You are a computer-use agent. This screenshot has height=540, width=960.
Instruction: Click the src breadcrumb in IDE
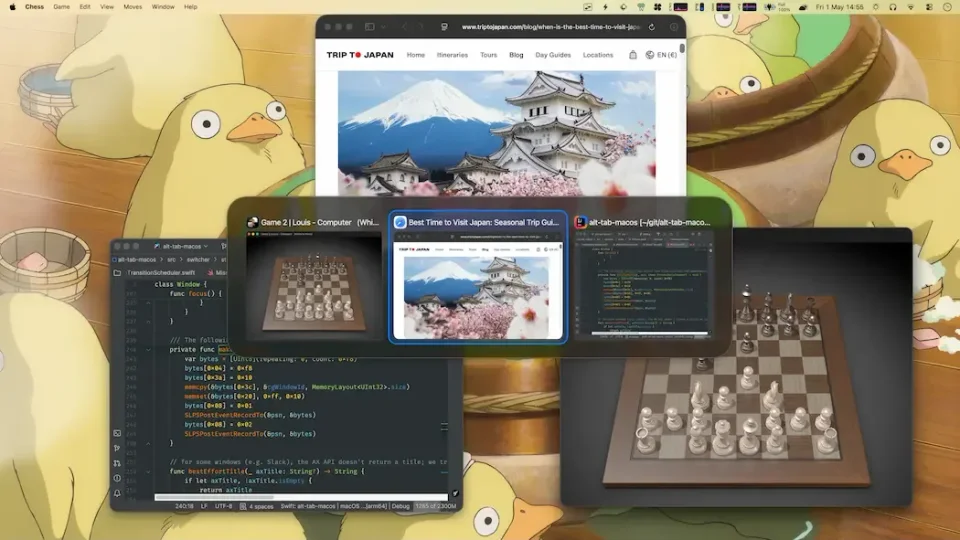(x=171, y=260)
